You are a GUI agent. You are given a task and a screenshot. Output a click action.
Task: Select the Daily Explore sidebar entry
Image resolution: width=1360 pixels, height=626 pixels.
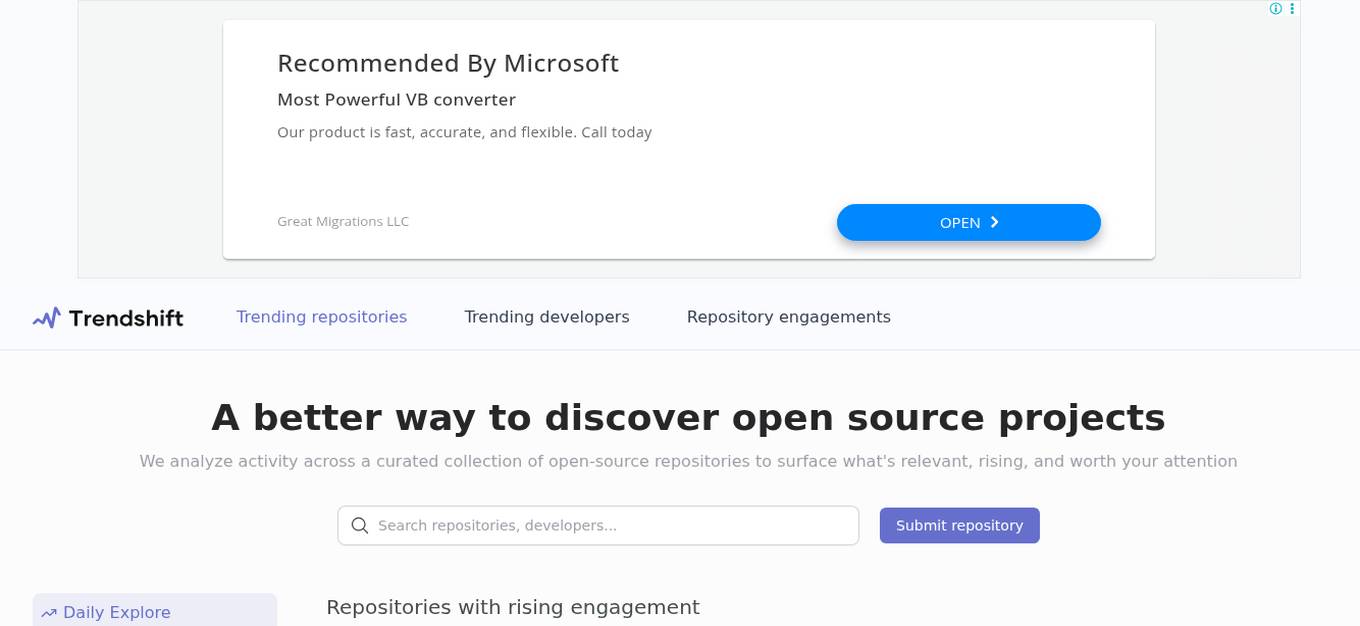pyautogui.click(x=116, y=612)
